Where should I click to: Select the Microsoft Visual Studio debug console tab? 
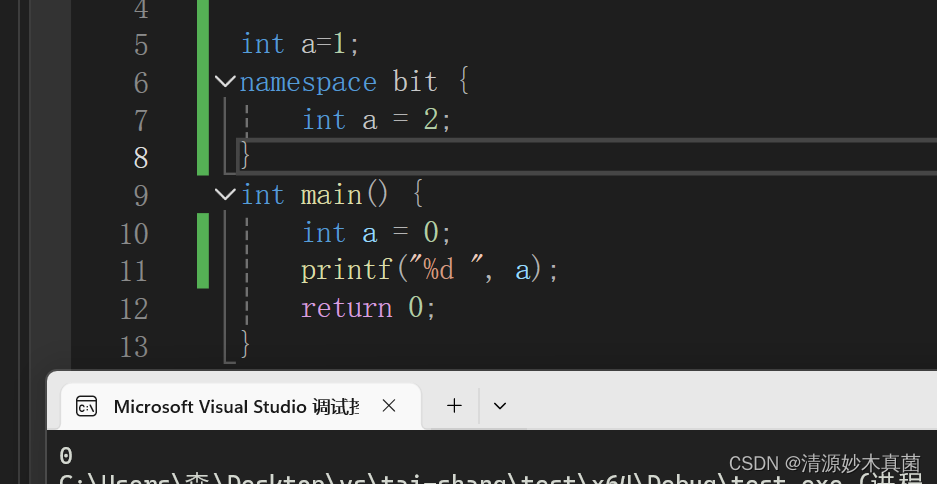pyautogui.click(x=241, y=406)
